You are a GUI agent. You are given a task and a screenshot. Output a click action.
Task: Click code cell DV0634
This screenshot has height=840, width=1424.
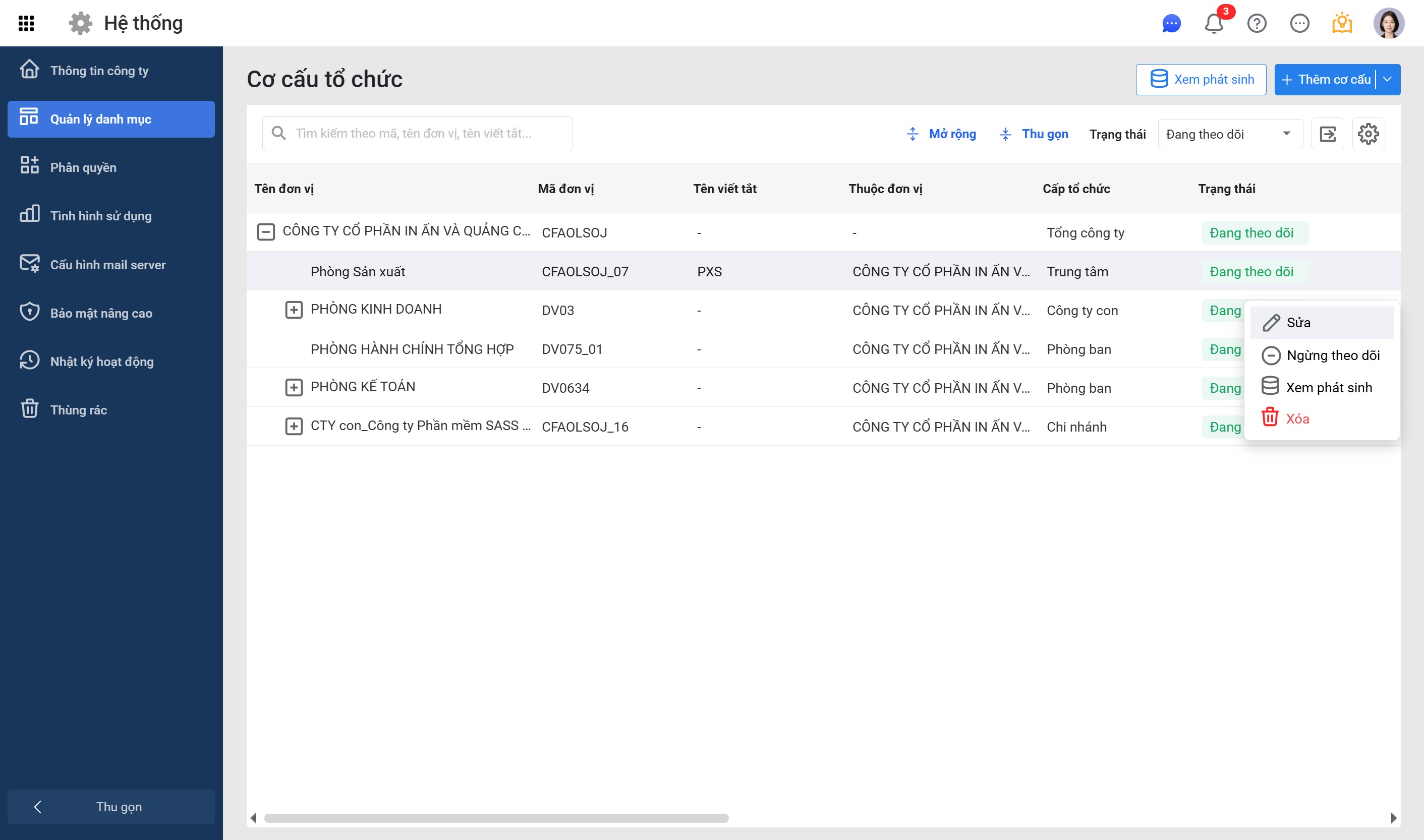[565, 388]
